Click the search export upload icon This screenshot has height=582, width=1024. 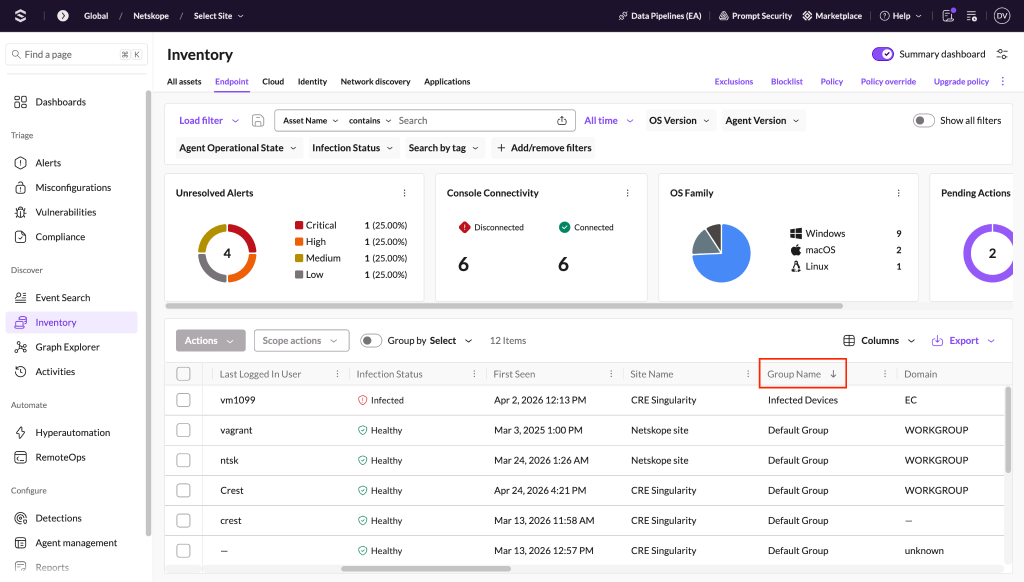click(562, 120)
